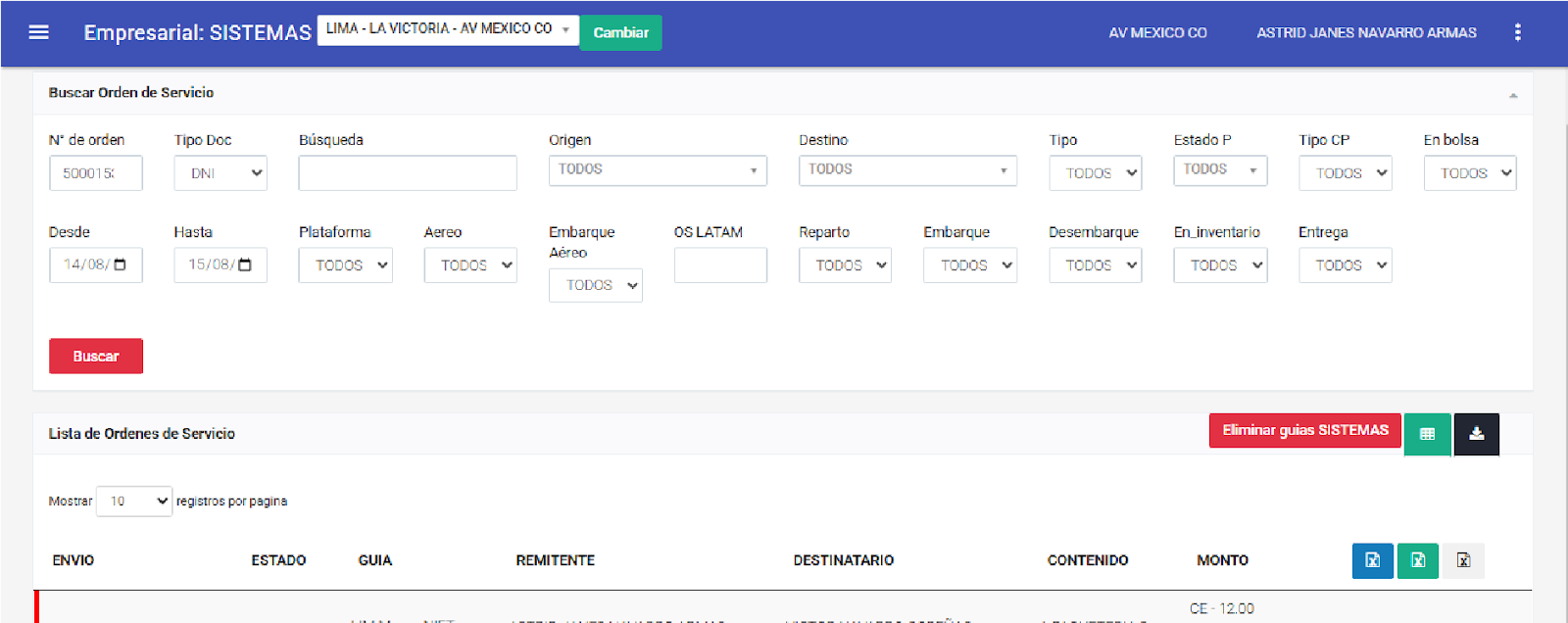This screenshot has height=623, width=1568.
Task: Sort by the ESTADO column header
Action: (278, 560)
